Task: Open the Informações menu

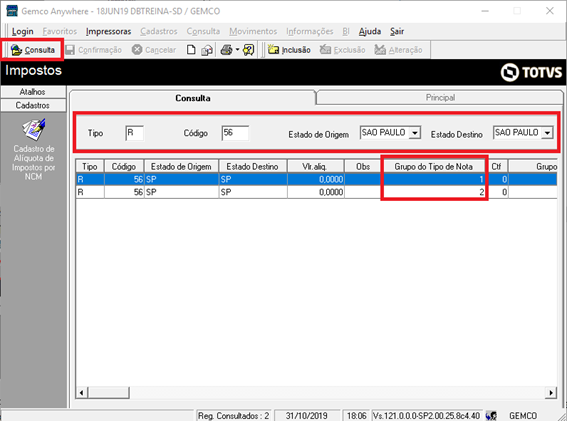Action: (x=310, y=31)
